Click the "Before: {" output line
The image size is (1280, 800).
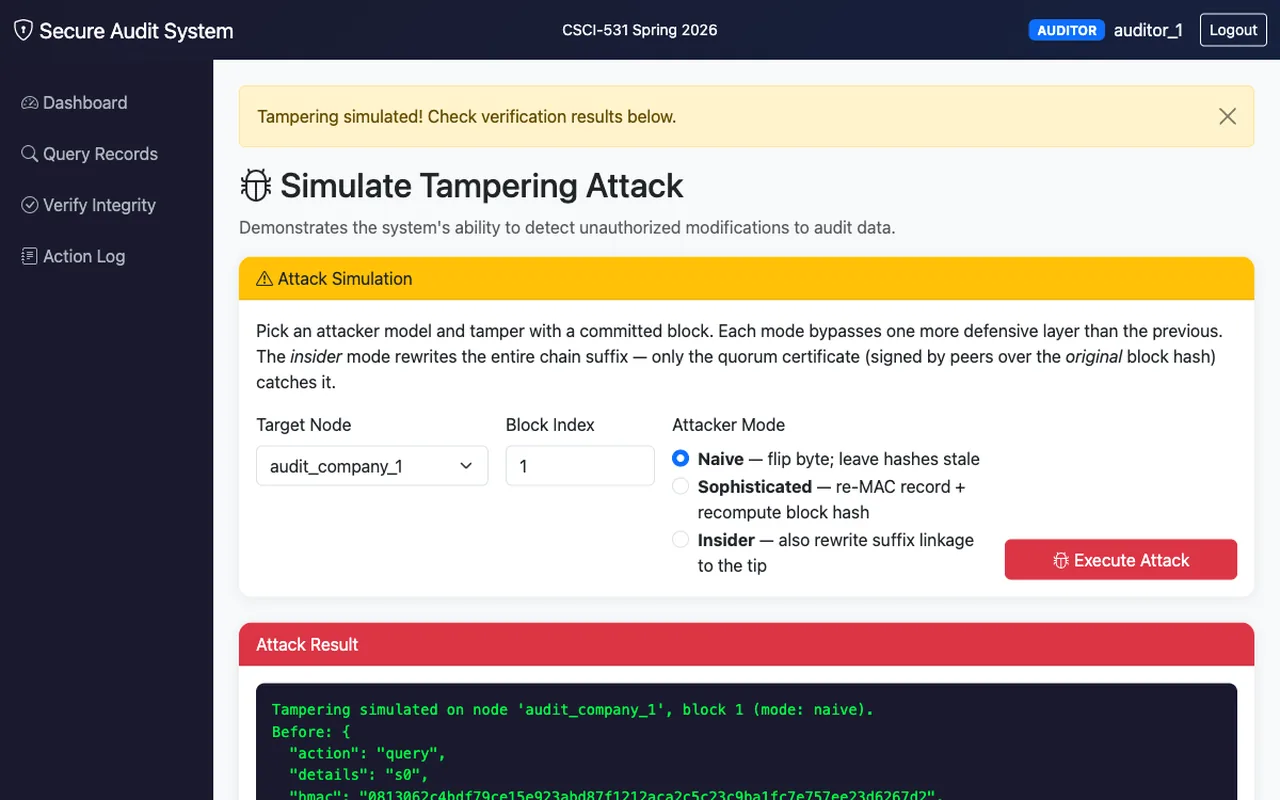(311, 732)
